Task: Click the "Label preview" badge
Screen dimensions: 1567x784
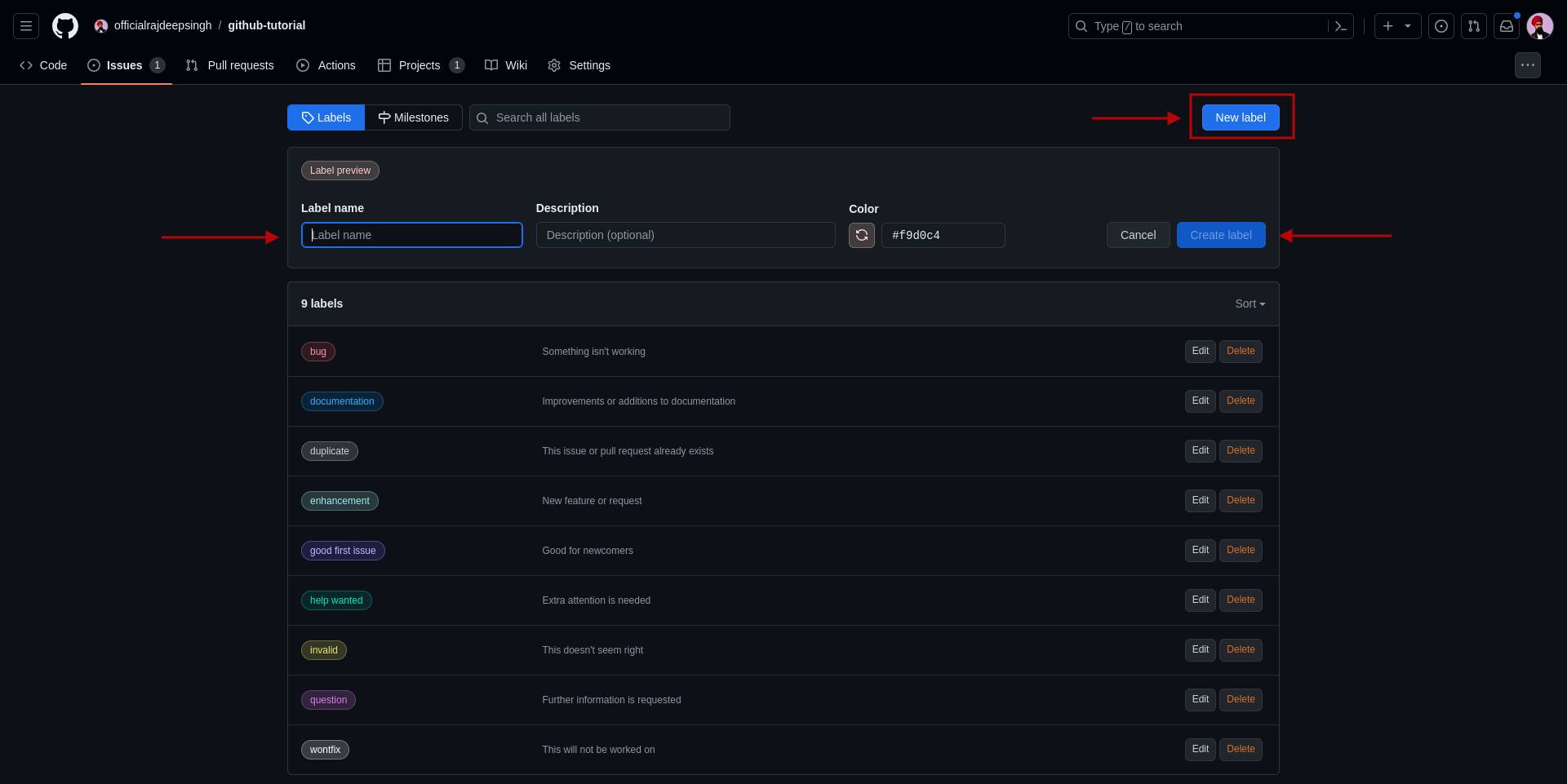Action: click(x=340, y=171)
